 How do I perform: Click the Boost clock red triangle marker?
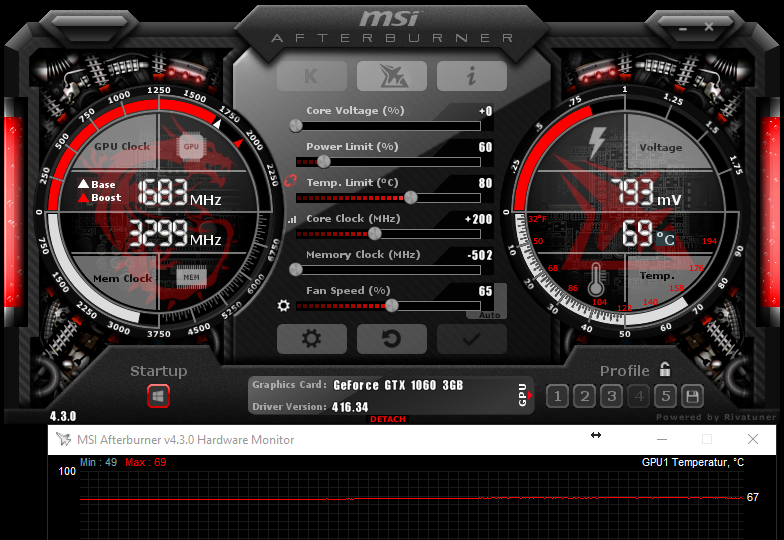84,198
